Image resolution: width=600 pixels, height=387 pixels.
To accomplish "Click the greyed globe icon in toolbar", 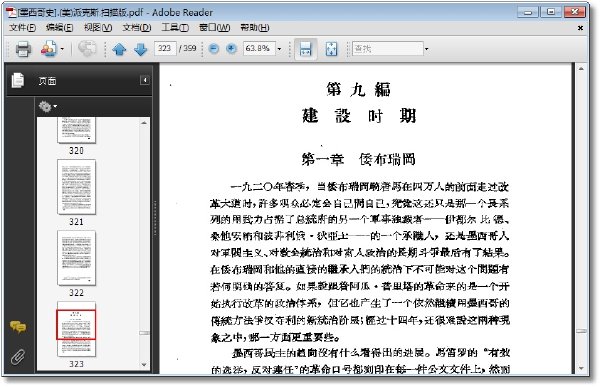I will 87,49.
